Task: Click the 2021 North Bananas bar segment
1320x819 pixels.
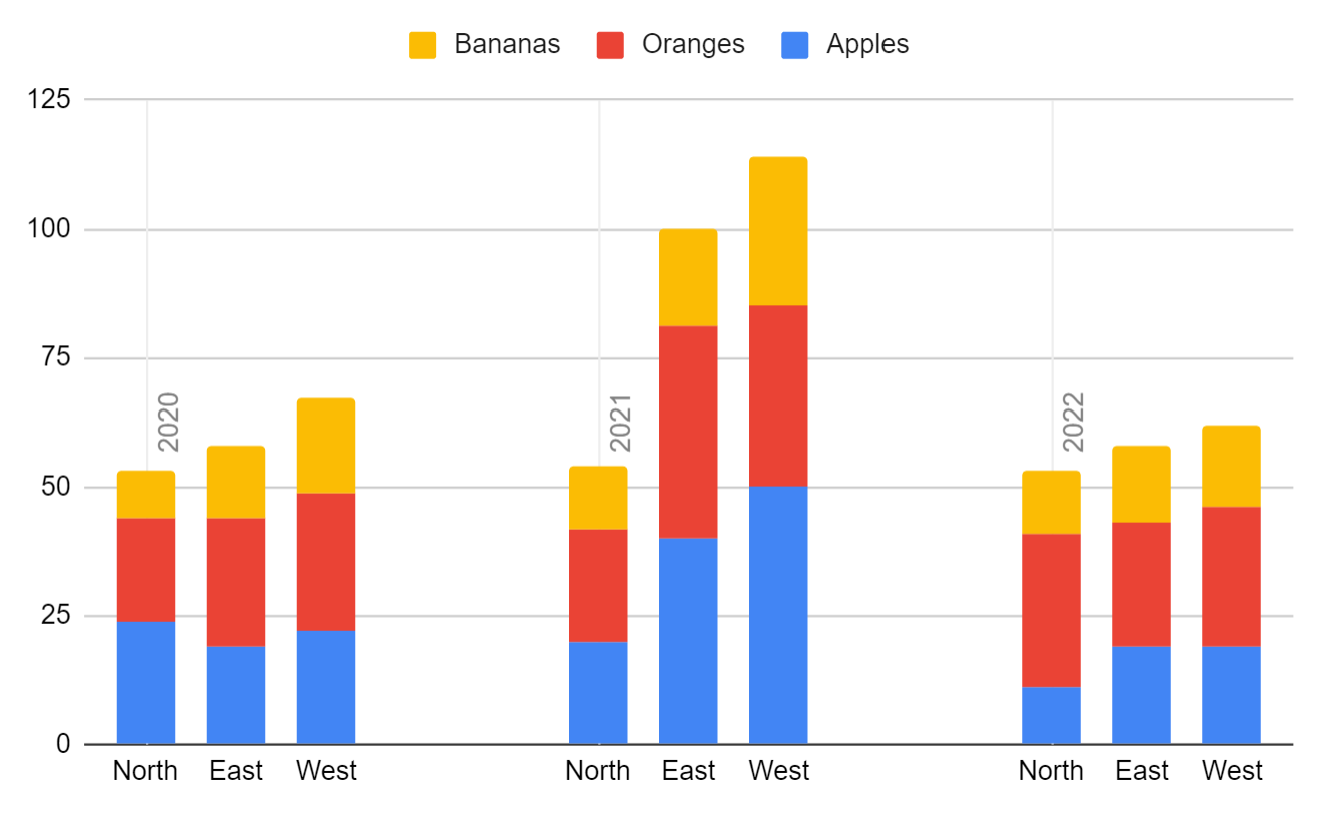Action: coord(598,498)
